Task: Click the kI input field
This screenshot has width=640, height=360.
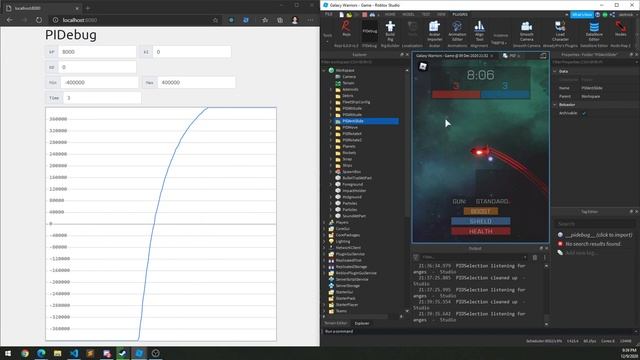Action: pos(191,52)
